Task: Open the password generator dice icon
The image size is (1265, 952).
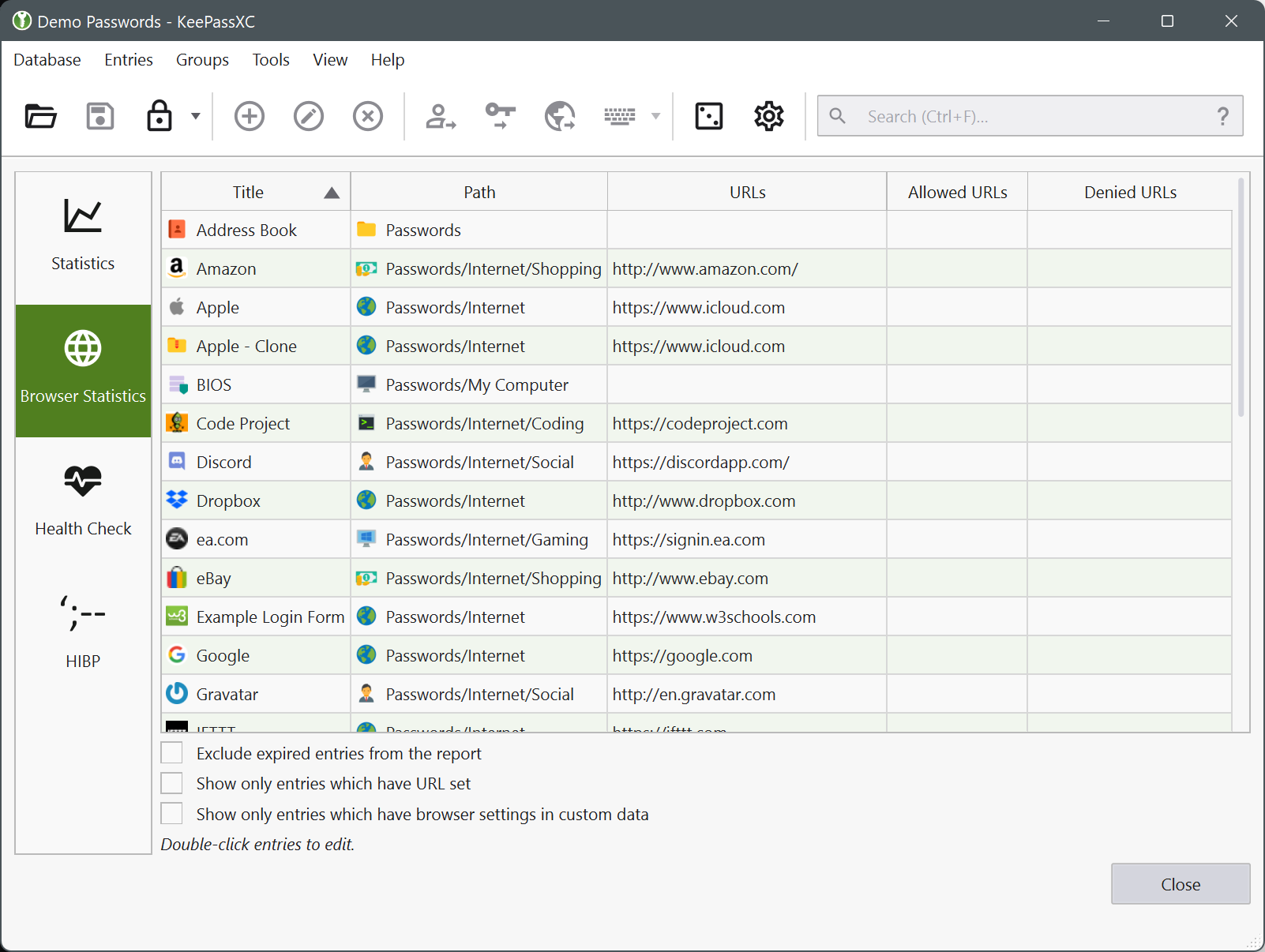Action: click(708, 117)
